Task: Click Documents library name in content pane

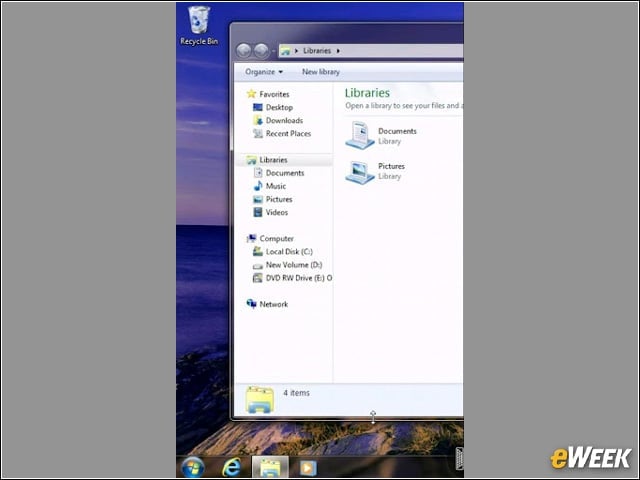Action: point(397,131)
